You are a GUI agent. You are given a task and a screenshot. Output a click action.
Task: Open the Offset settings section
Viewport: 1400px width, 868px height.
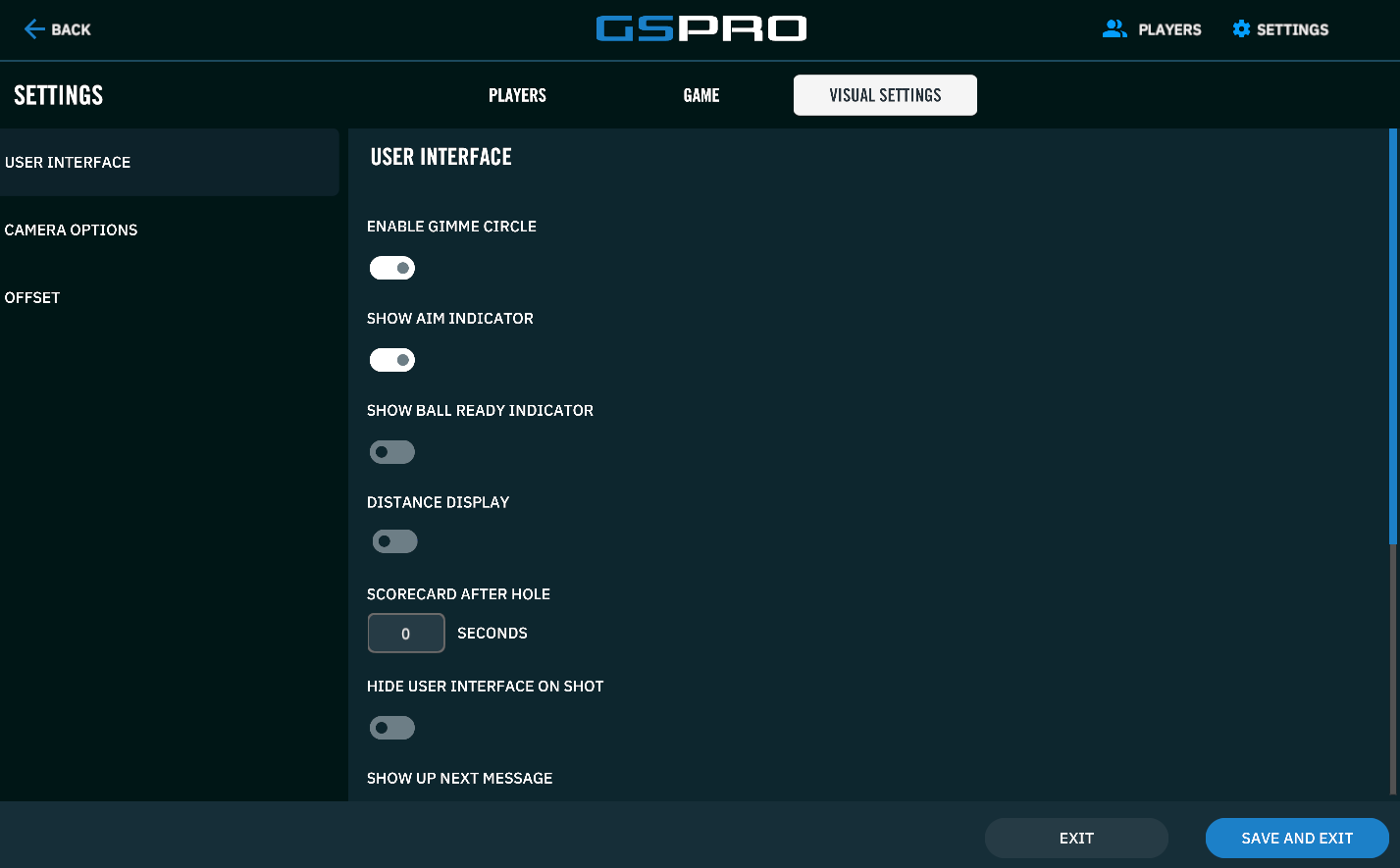[32, 298]
